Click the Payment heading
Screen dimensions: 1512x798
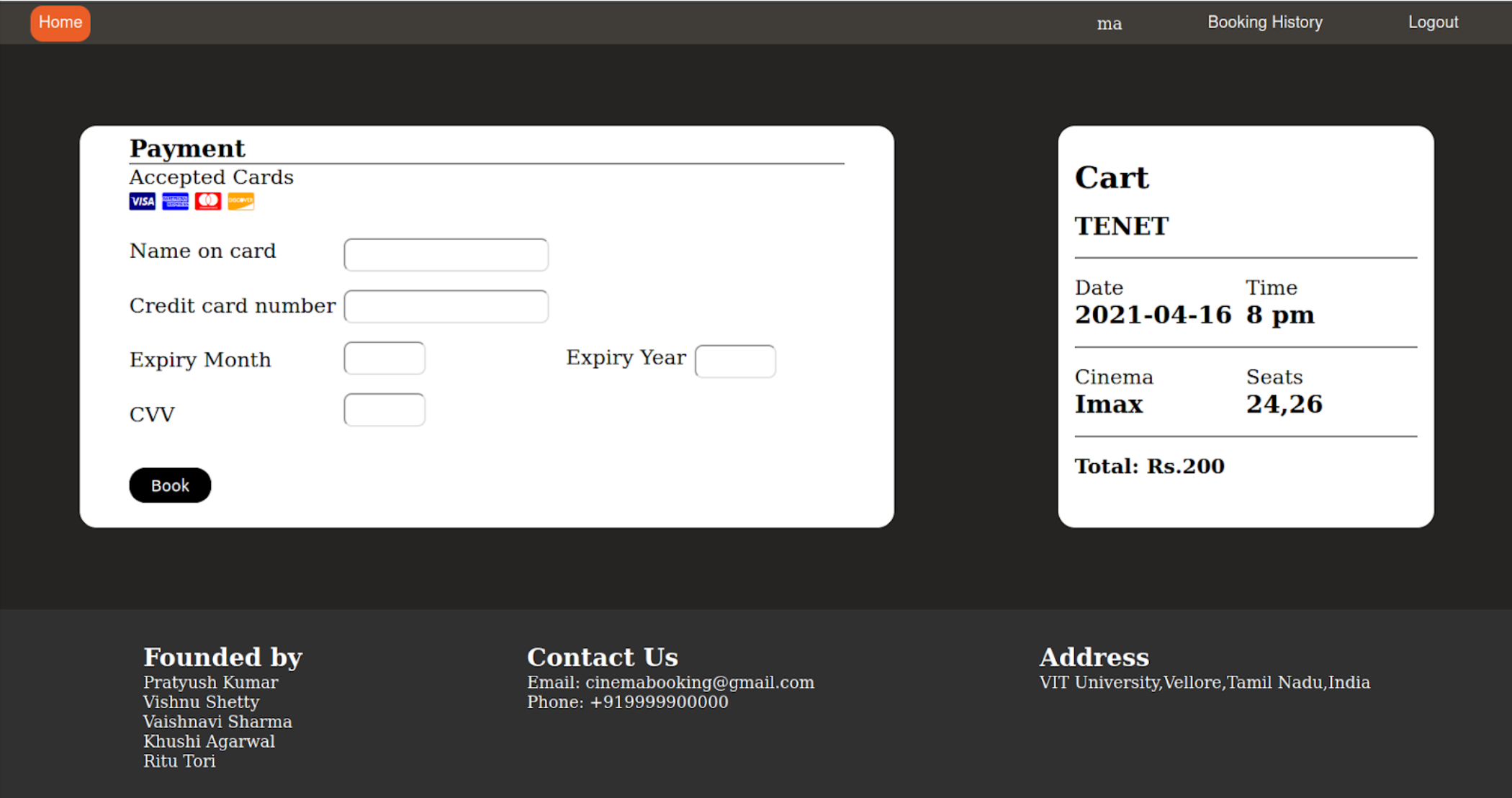(186, 148)
